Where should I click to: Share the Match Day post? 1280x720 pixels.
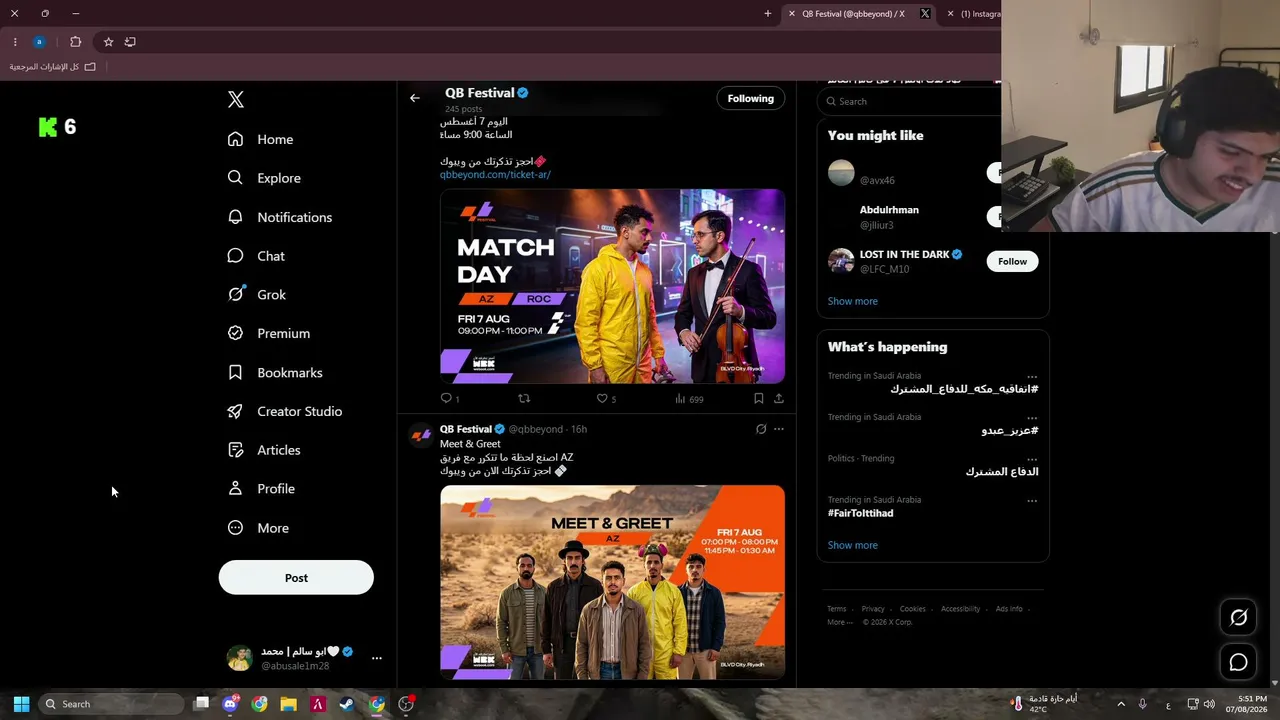(779, 398)
